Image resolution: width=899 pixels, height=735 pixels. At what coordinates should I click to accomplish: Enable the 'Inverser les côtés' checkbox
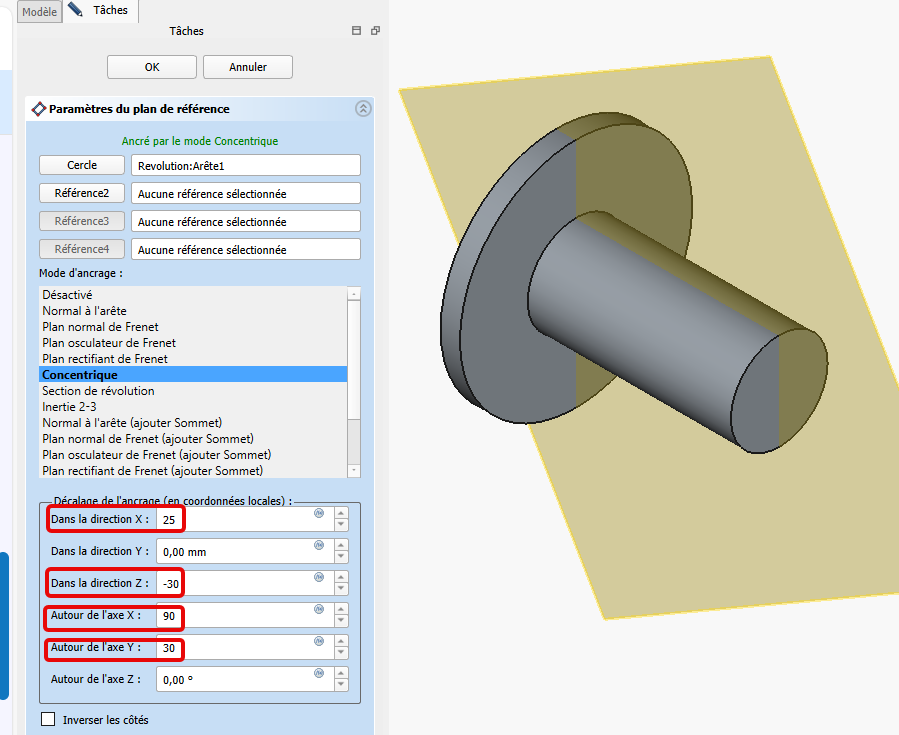48,719
